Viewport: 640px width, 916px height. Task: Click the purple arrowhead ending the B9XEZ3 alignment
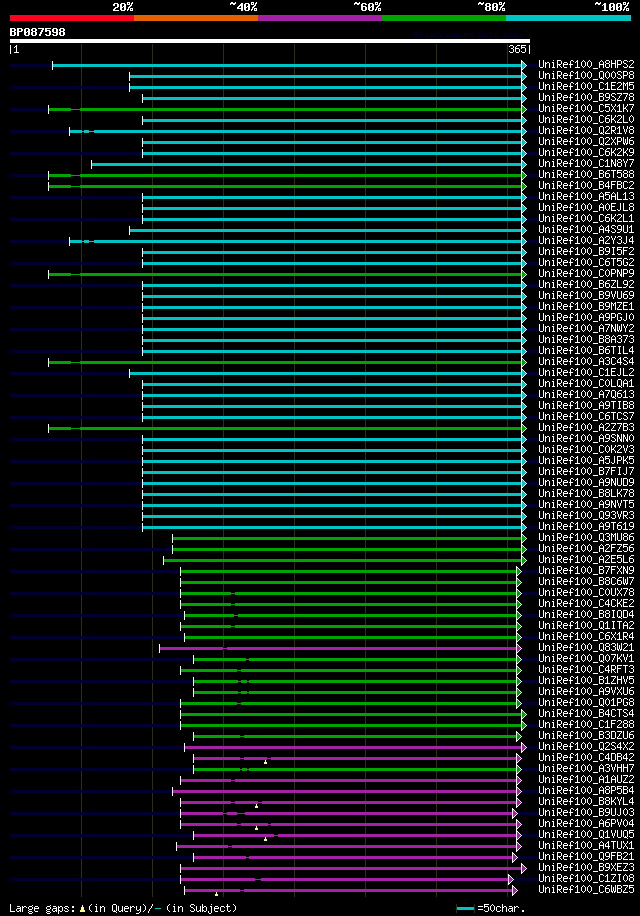pyautogui.click(x=524, y=868)
